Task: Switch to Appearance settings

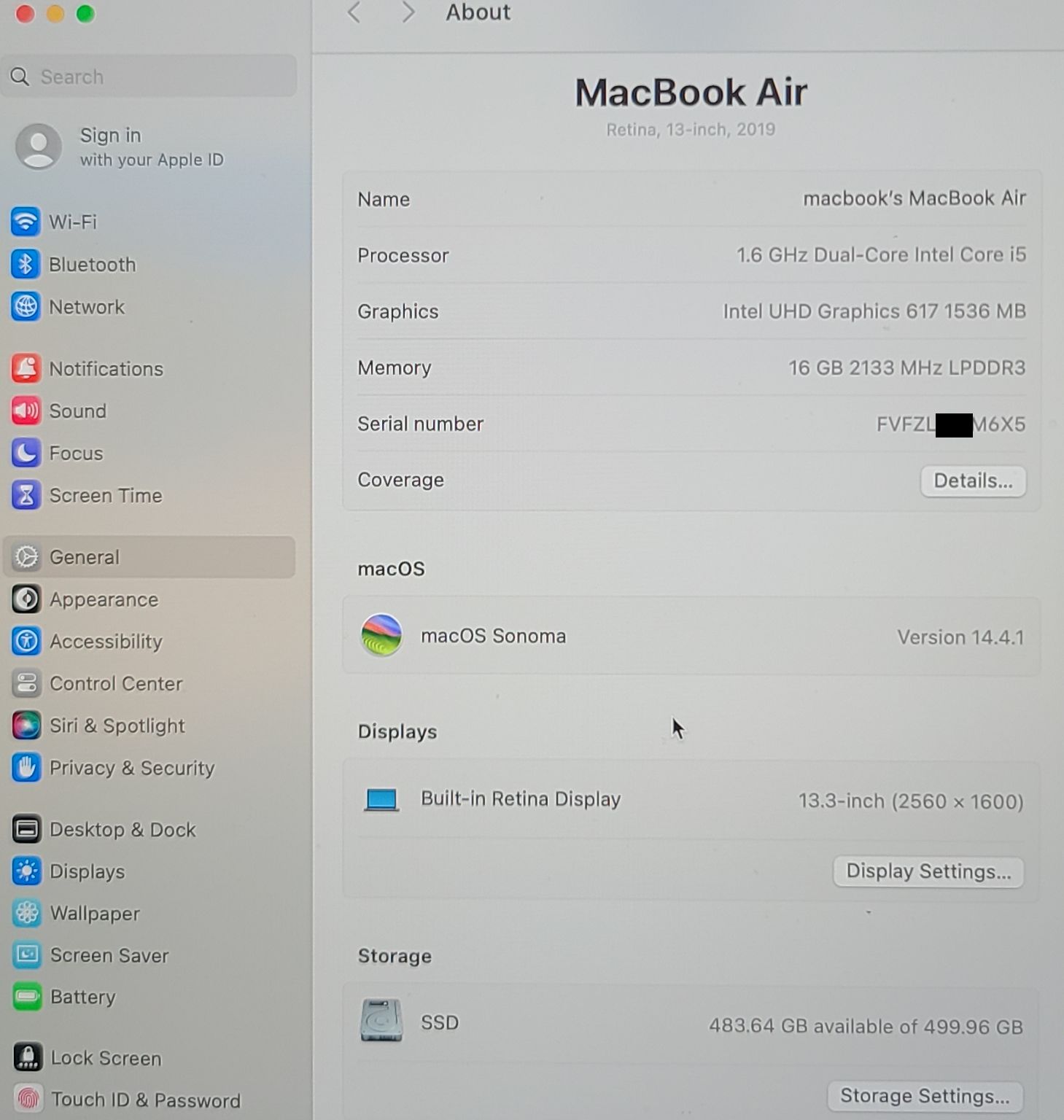Action: pos(104,599)
